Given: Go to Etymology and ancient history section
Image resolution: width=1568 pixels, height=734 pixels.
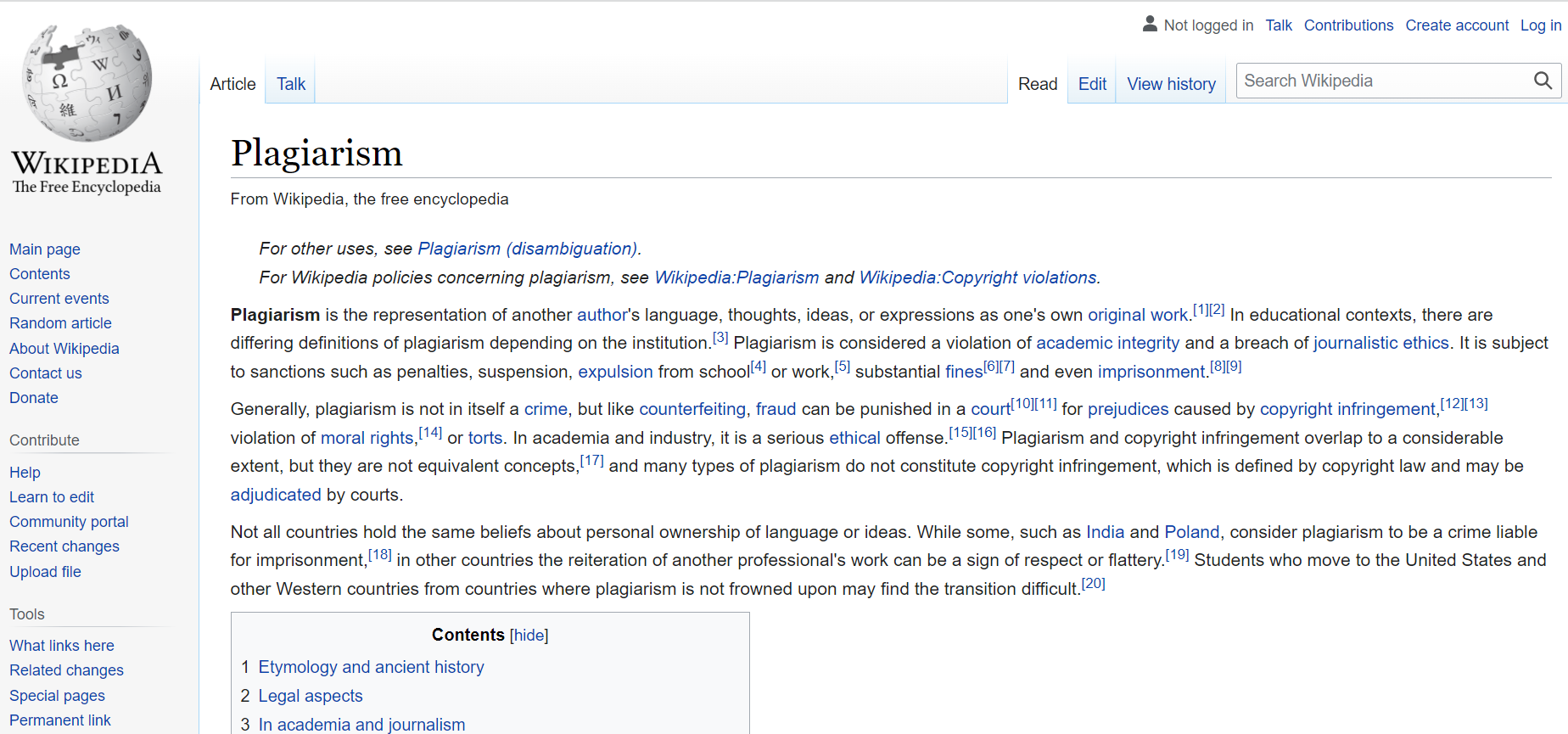Looking at the screenshot, I should coord(371,667).
